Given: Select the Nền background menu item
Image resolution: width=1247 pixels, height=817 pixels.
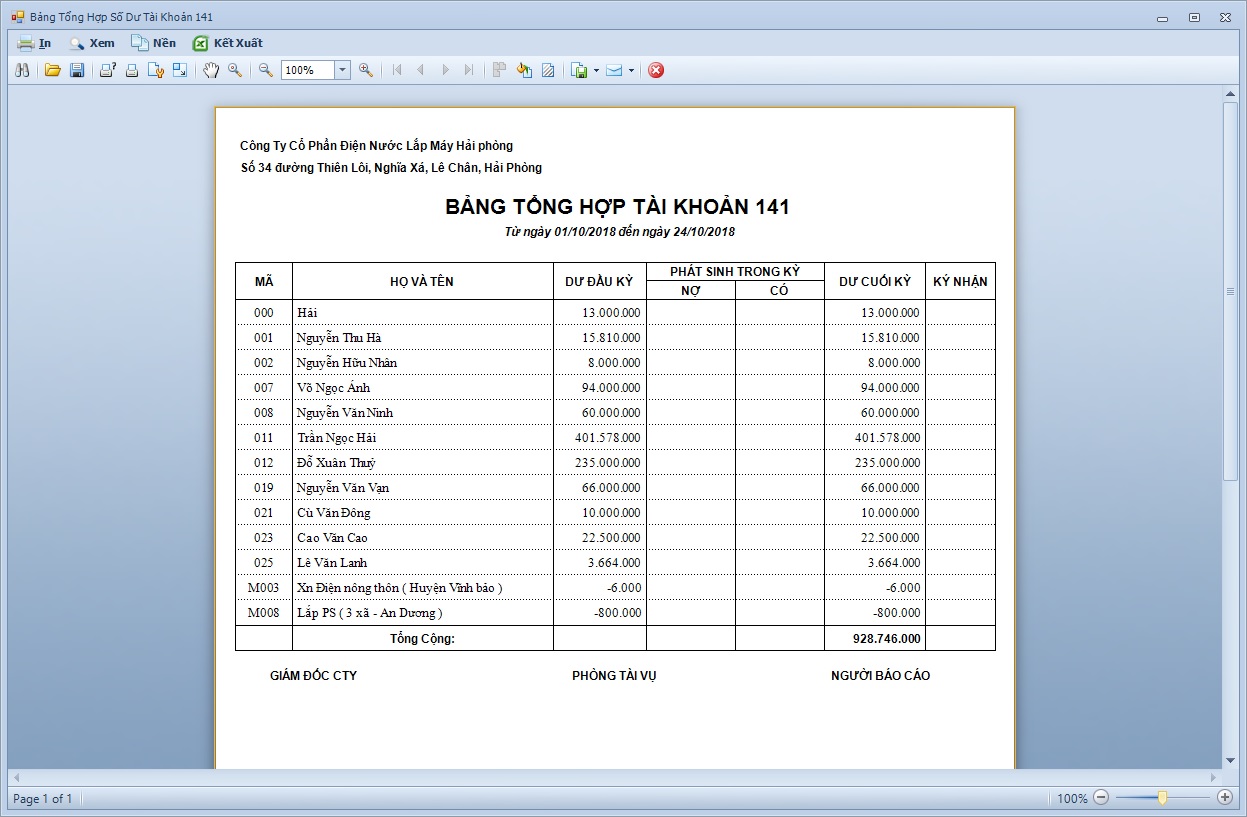Looking at the screenshot, I should click(154, 43).
